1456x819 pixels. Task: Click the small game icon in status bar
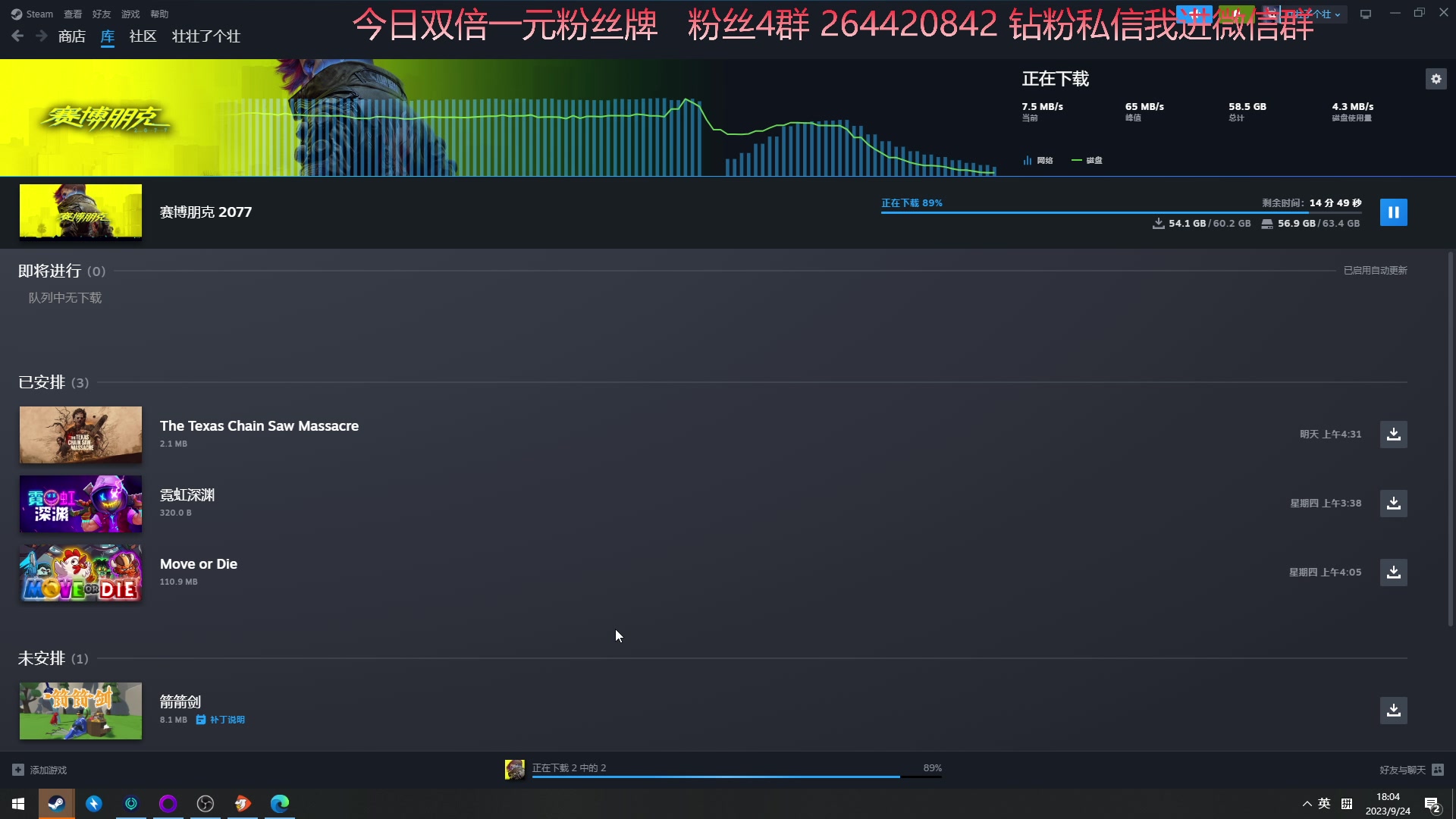pos(515,770)
